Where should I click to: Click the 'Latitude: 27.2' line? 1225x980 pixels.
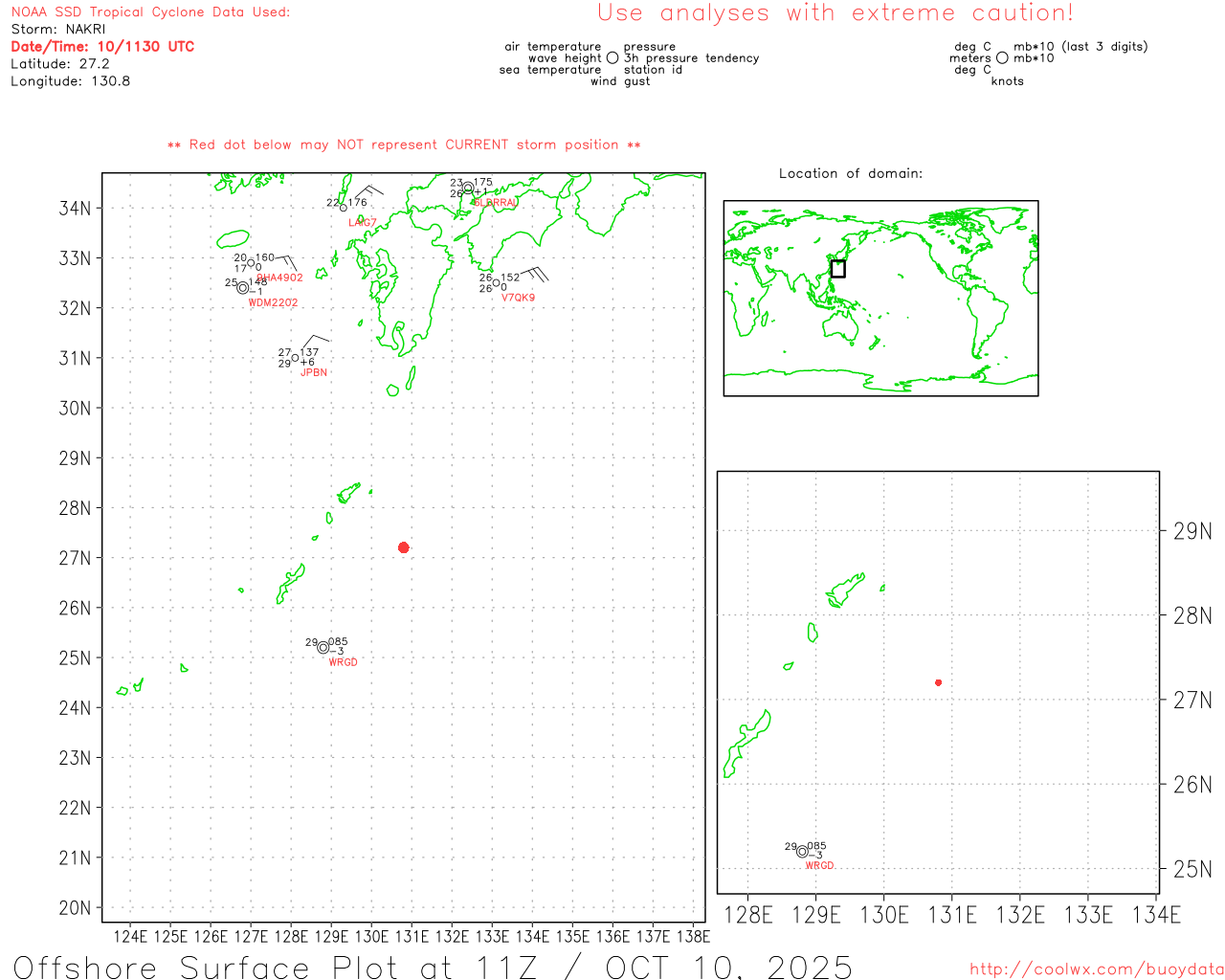(59, 63)
